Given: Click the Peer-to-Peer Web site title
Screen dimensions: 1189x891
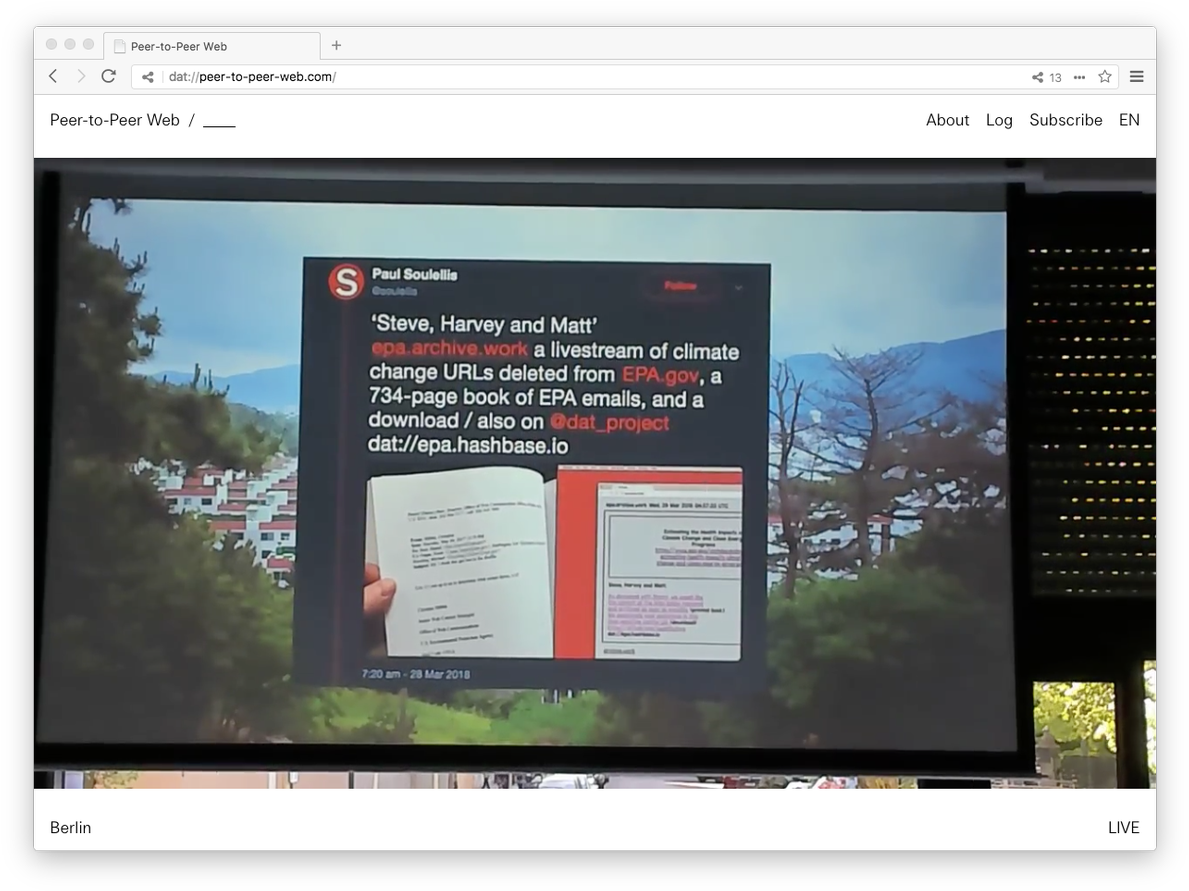Looking at the screenshot, I should pos(115,120).
